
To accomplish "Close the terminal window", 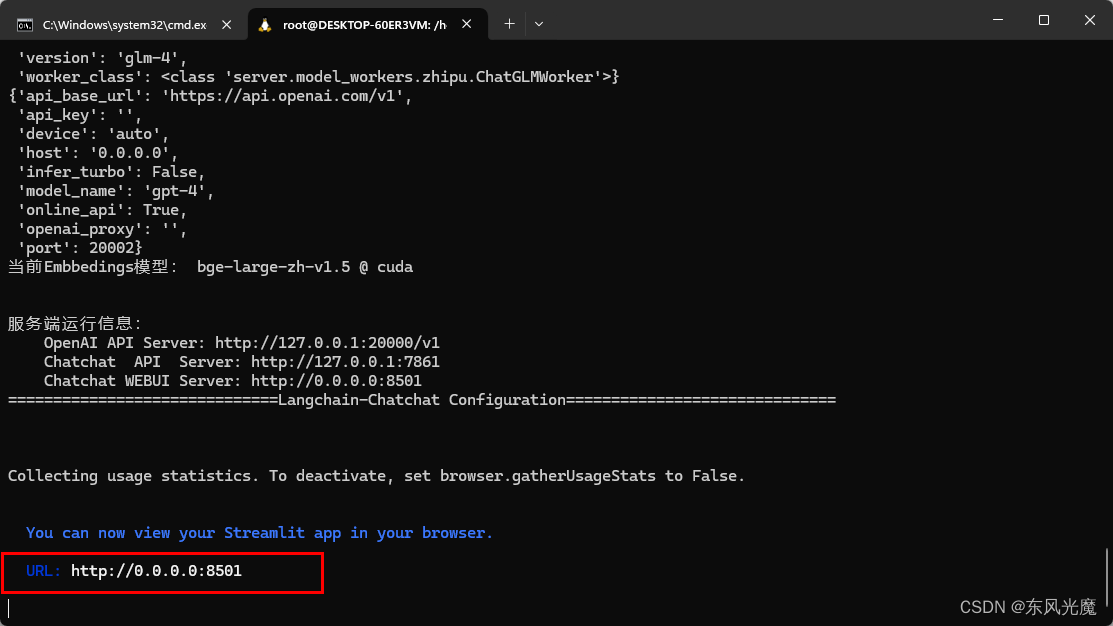I will [x=1090, y=20].
